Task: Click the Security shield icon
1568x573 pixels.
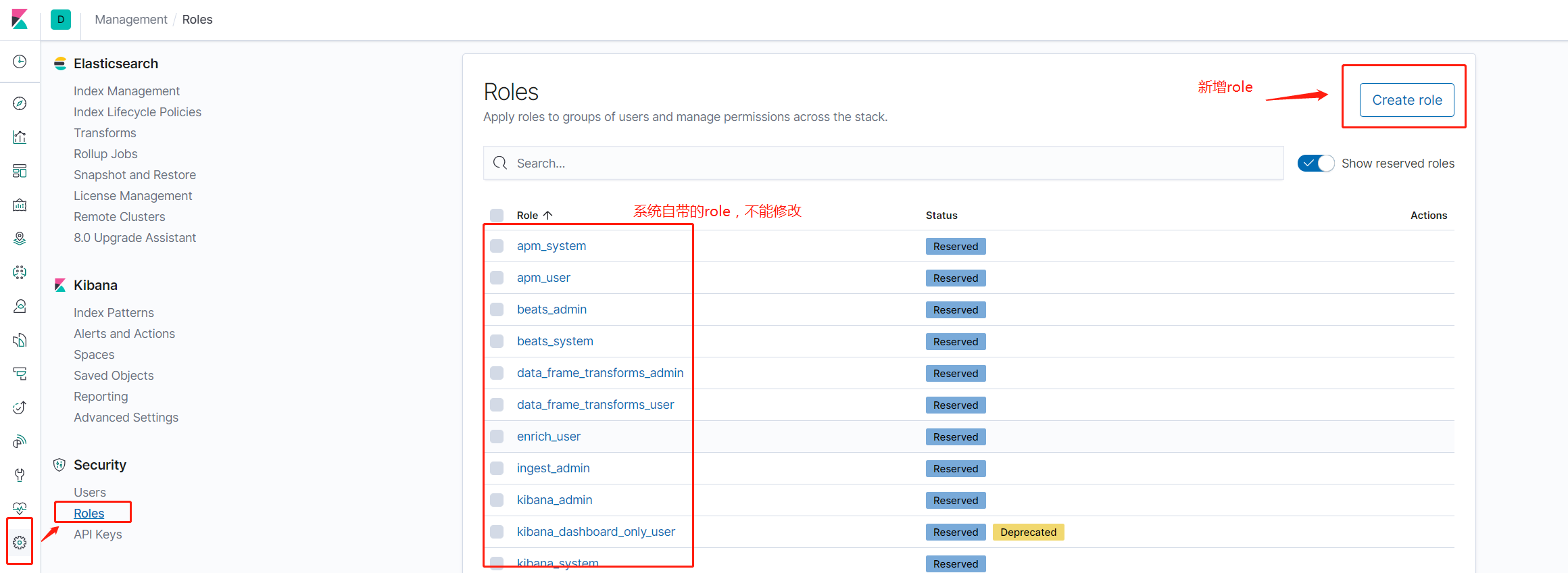Action: (59, 465)
